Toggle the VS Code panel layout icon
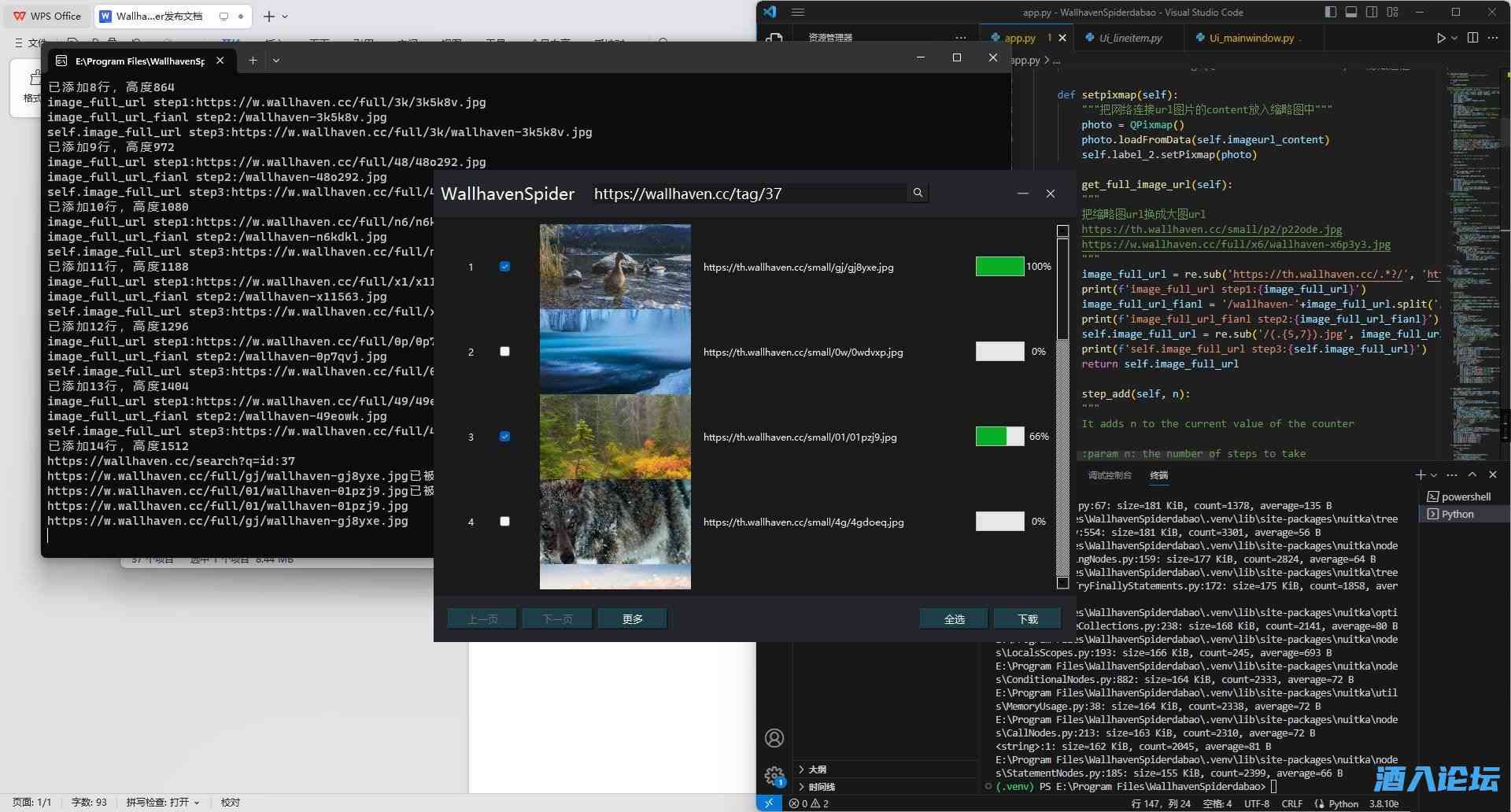The image size is (1511, 812). (1351, 12)
